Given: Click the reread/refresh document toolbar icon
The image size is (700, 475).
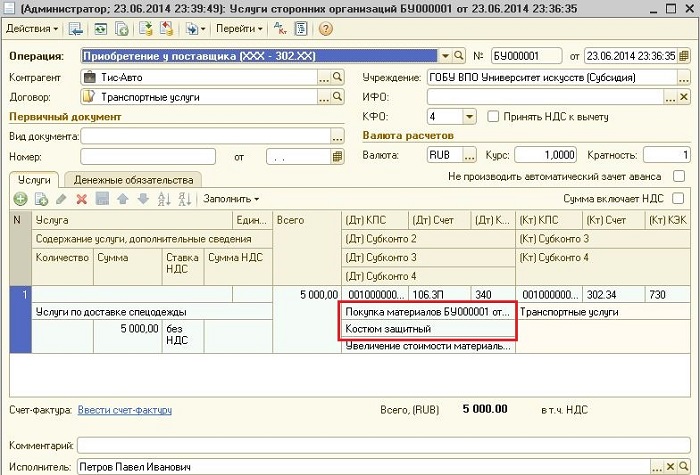Looking at the screenshot, I should pyautogui.click(x=100, y=29).
